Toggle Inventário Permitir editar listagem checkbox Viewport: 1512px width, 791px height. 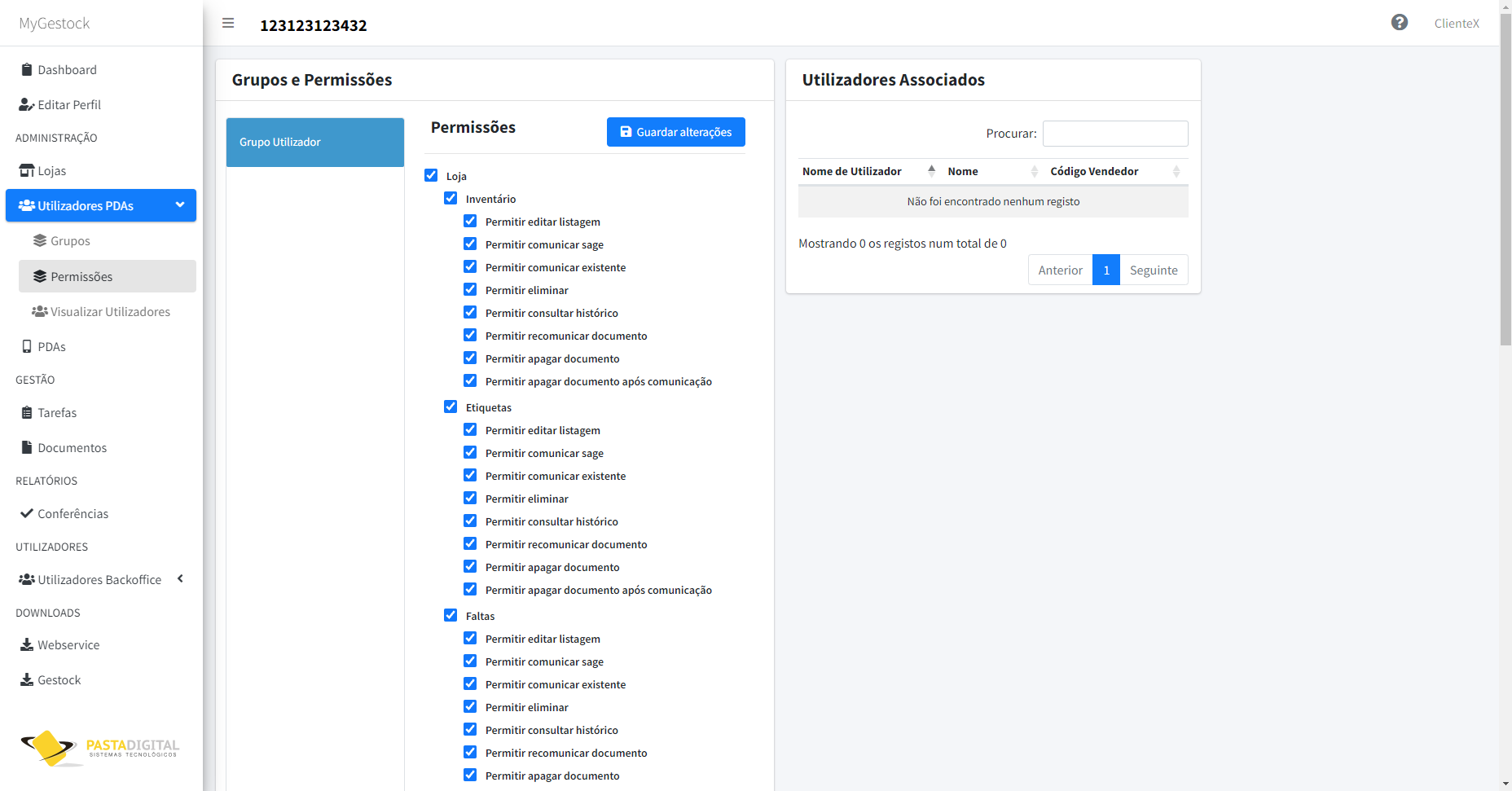point(470,221)
